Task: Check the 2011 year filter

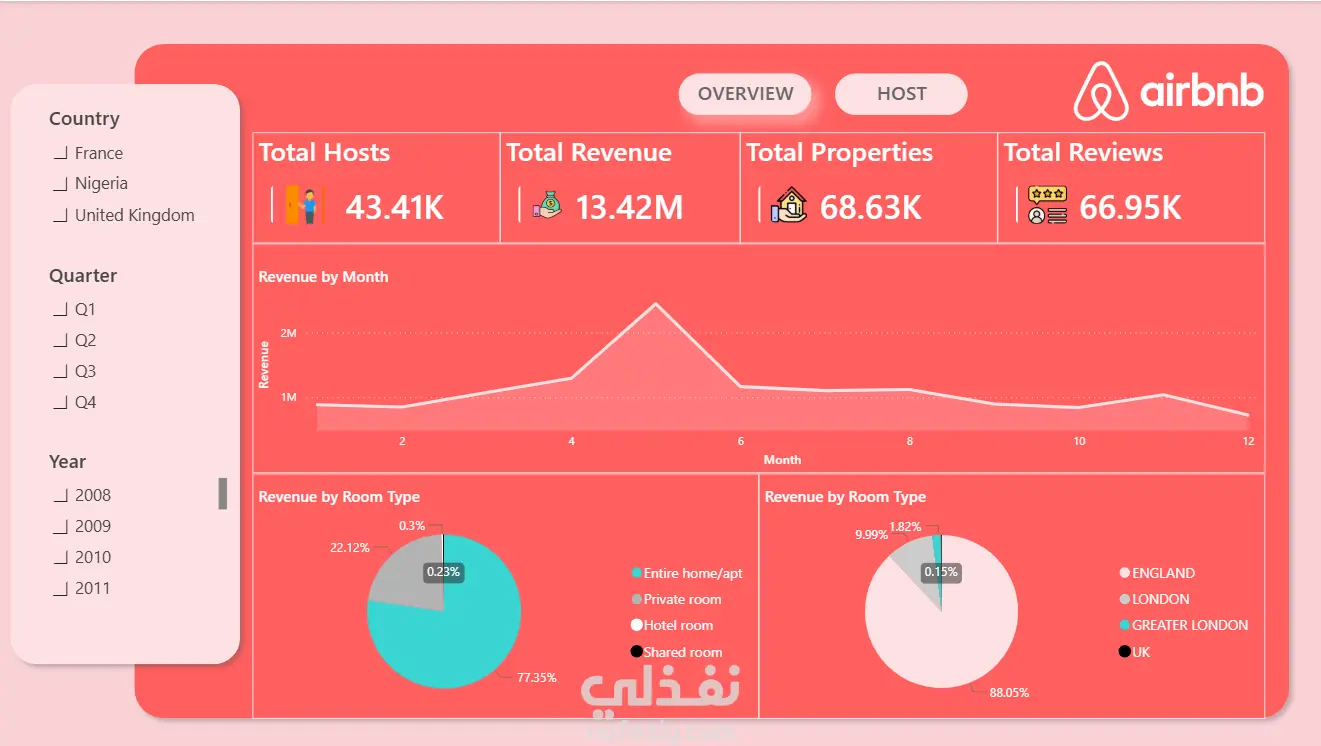Action: click(x=60, y=589)
